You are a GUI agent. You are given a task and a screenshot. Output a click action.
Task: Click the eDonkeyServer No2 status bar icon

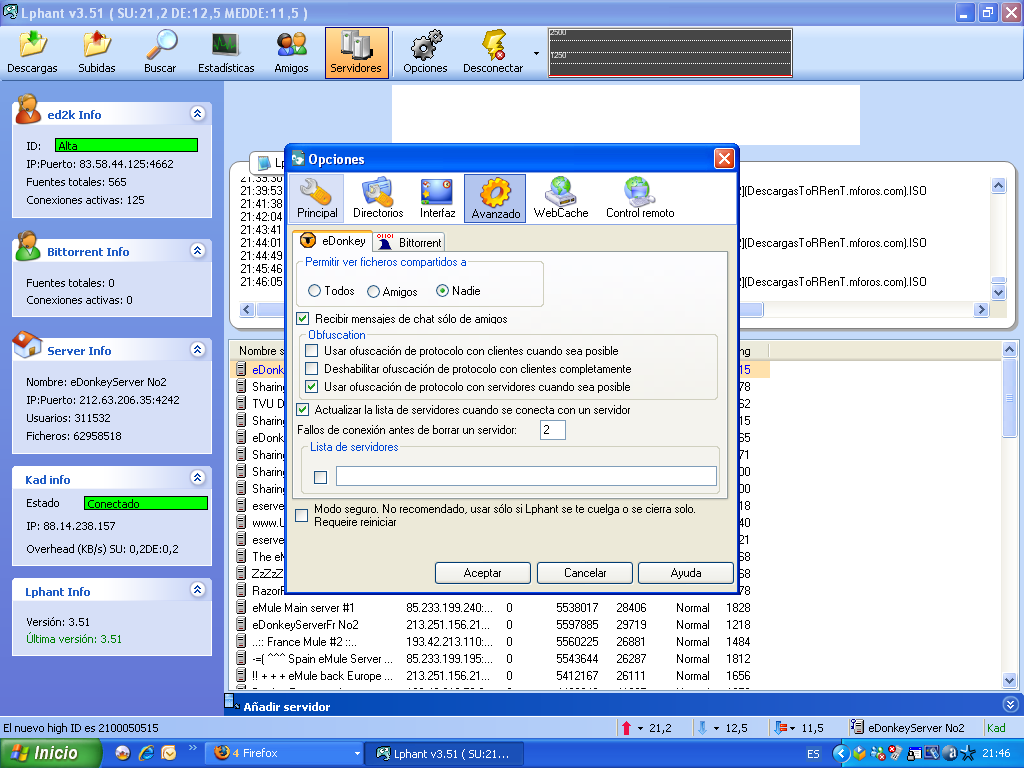[x=856, y=727]
